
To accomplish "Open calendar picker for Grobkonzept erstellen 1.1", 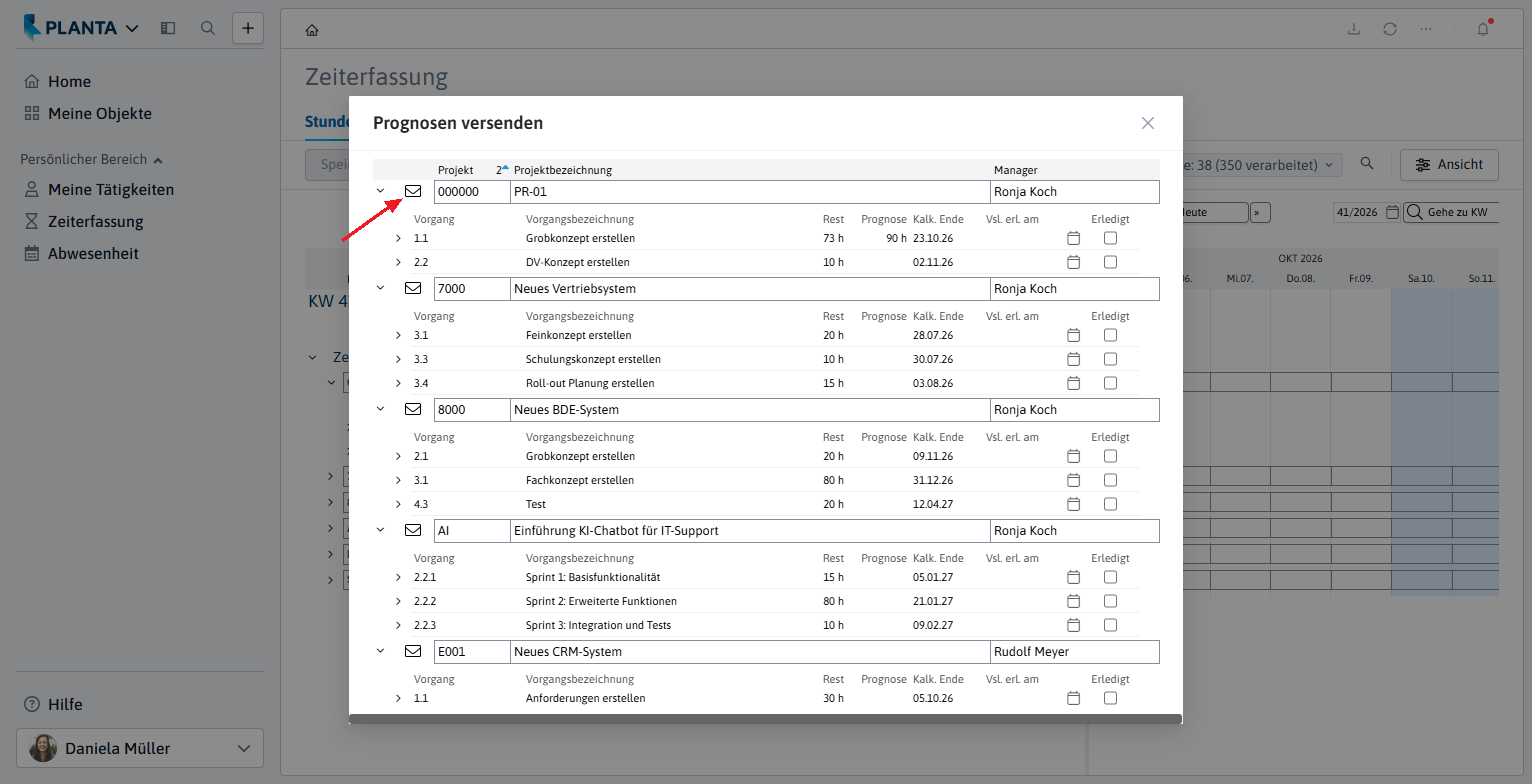I will 1074,238.
